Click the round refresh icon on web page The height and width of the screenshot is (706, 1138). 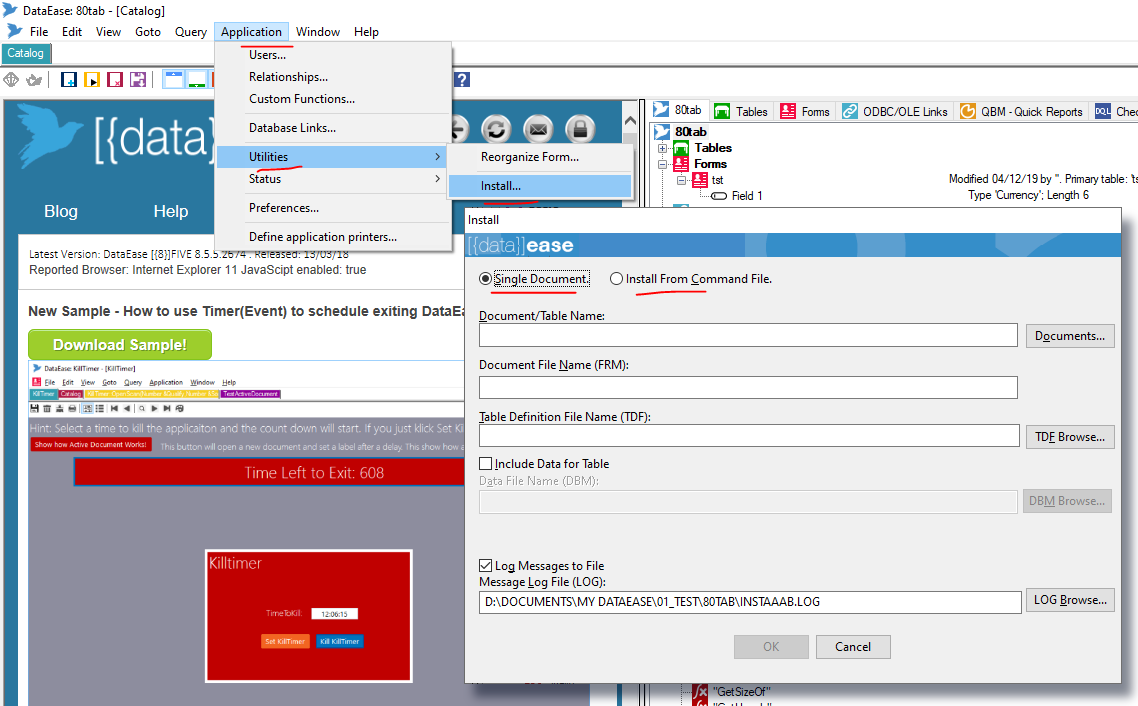coord(496,130)
